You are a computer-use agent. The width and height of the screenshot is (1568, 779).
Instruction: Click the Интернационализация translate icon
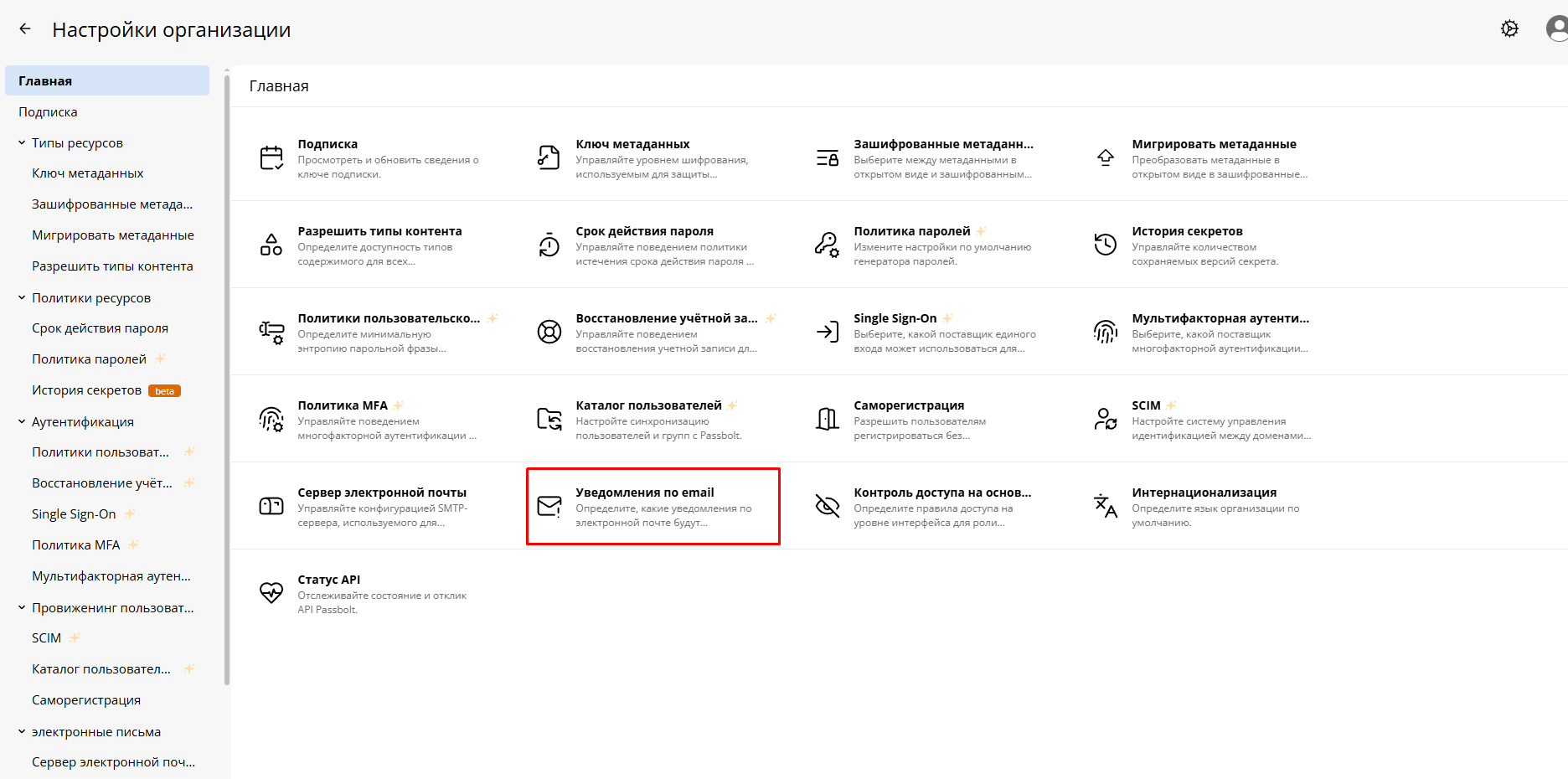[1106, 506]
